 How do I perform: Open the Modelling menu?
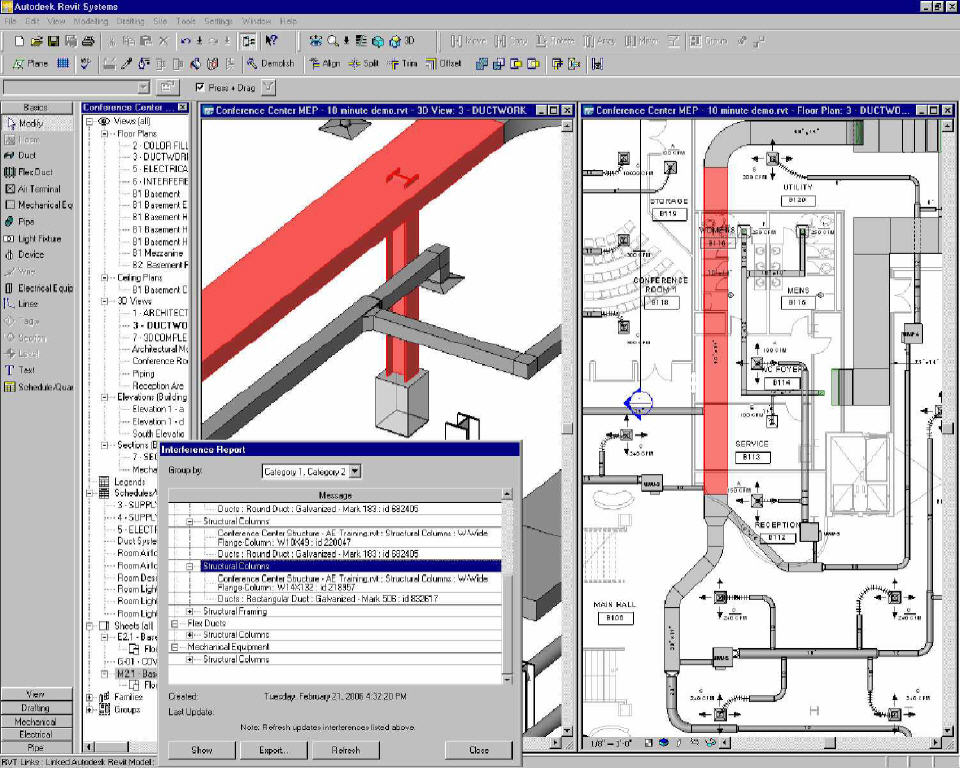(x=91, y=21)
